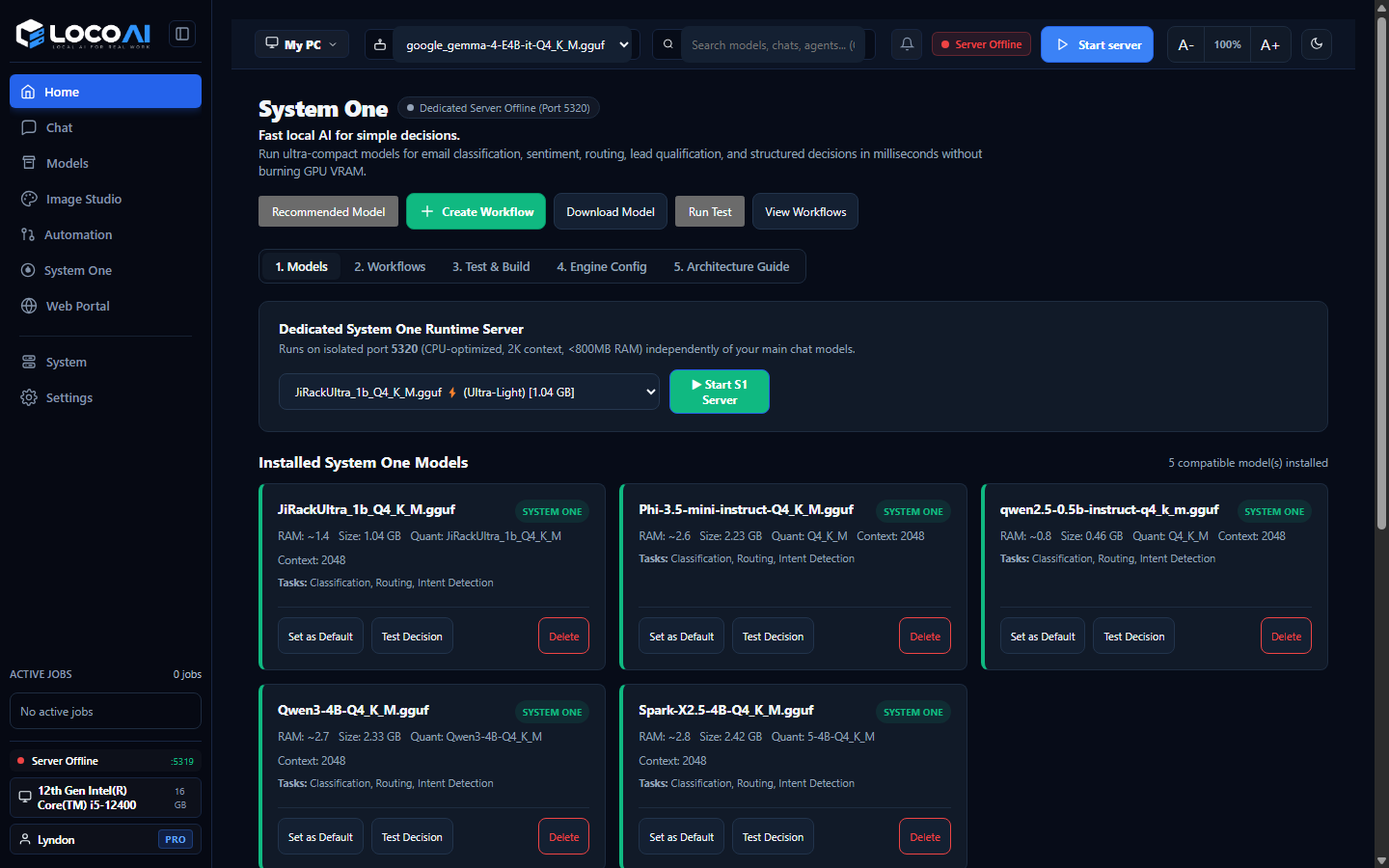Click the Models sidebar icon

[x=29, y=163]
